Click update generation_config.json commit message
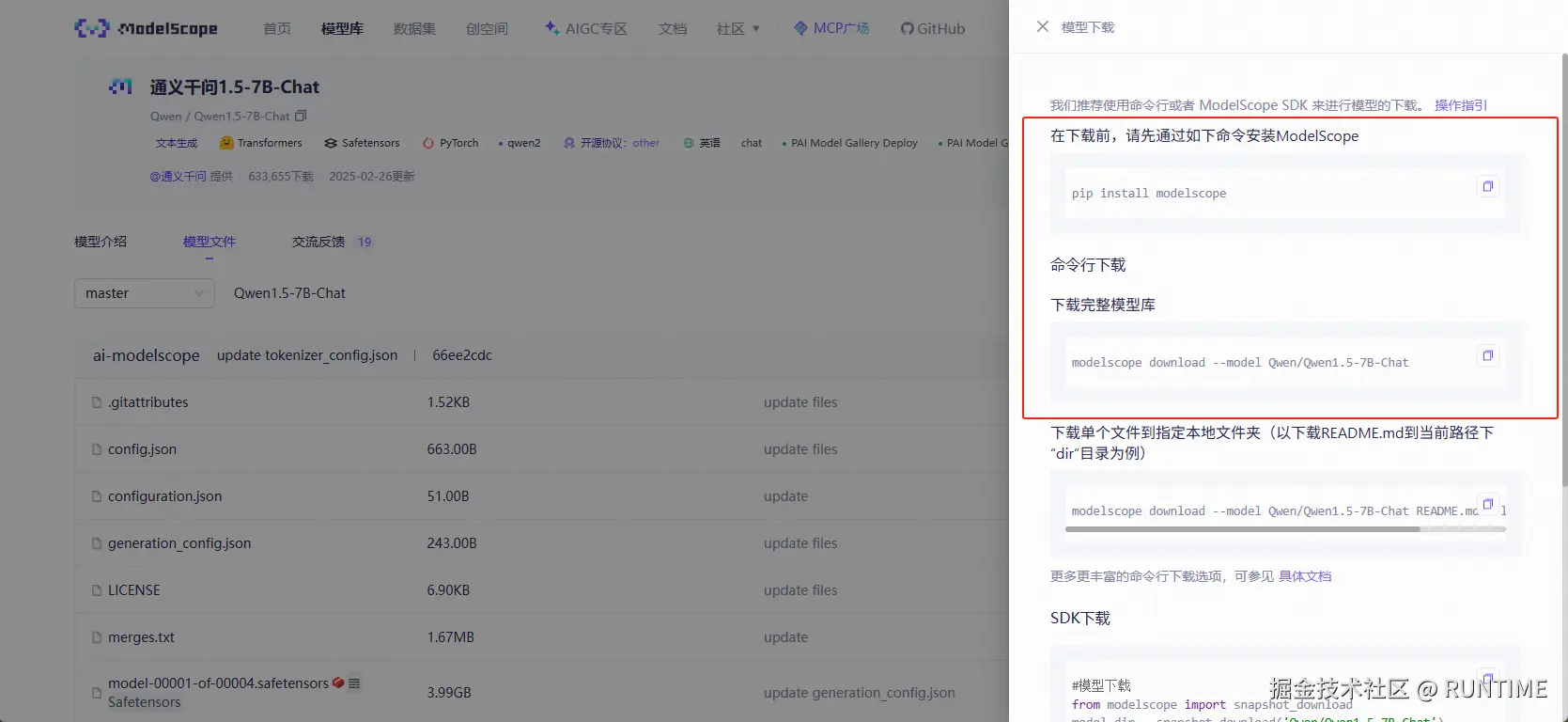 click(860, 693)
